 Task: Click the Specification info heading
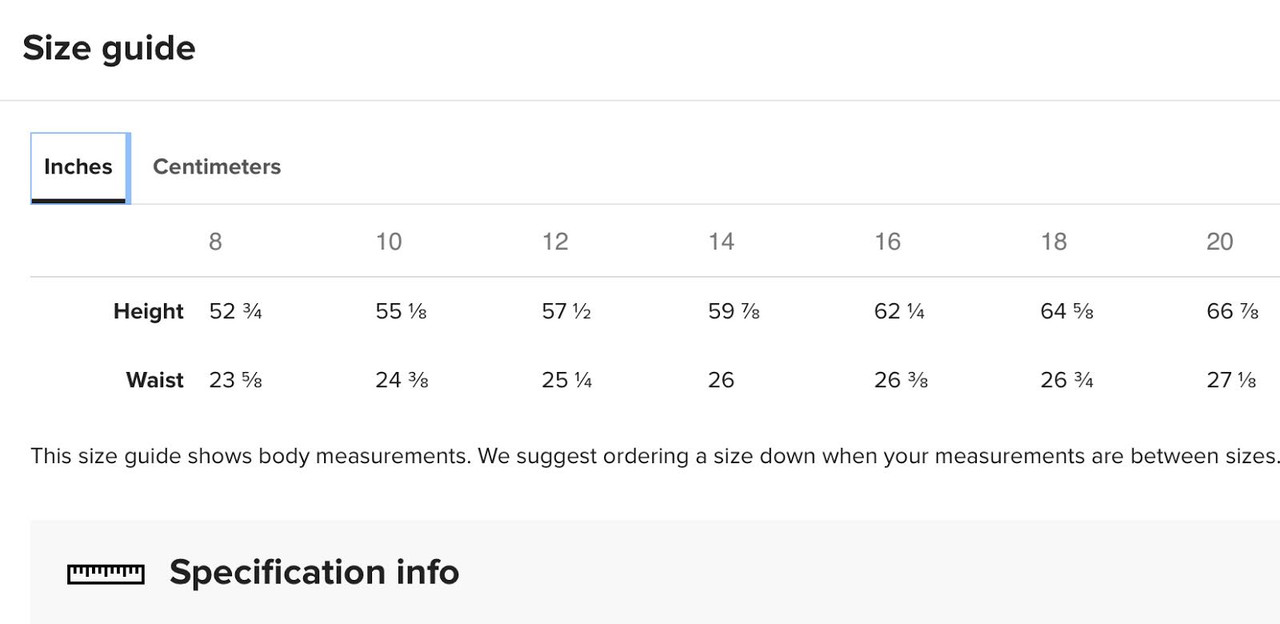[x=314, y=572]
